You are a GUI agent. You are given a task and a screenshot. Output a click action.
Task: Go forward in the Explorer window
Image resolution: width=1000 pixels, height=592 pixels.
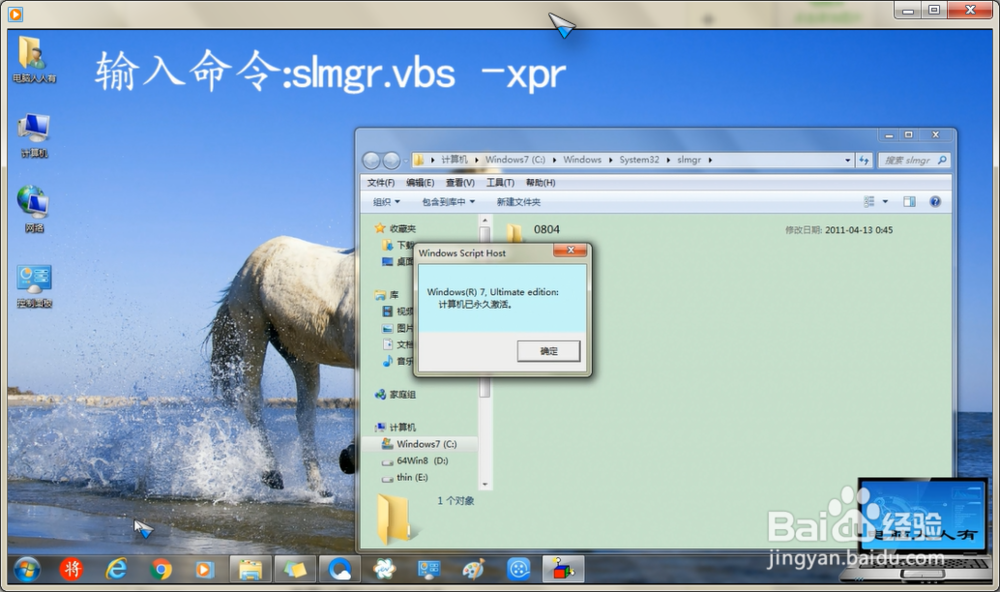pyautogui.click(x=391, y=160)
